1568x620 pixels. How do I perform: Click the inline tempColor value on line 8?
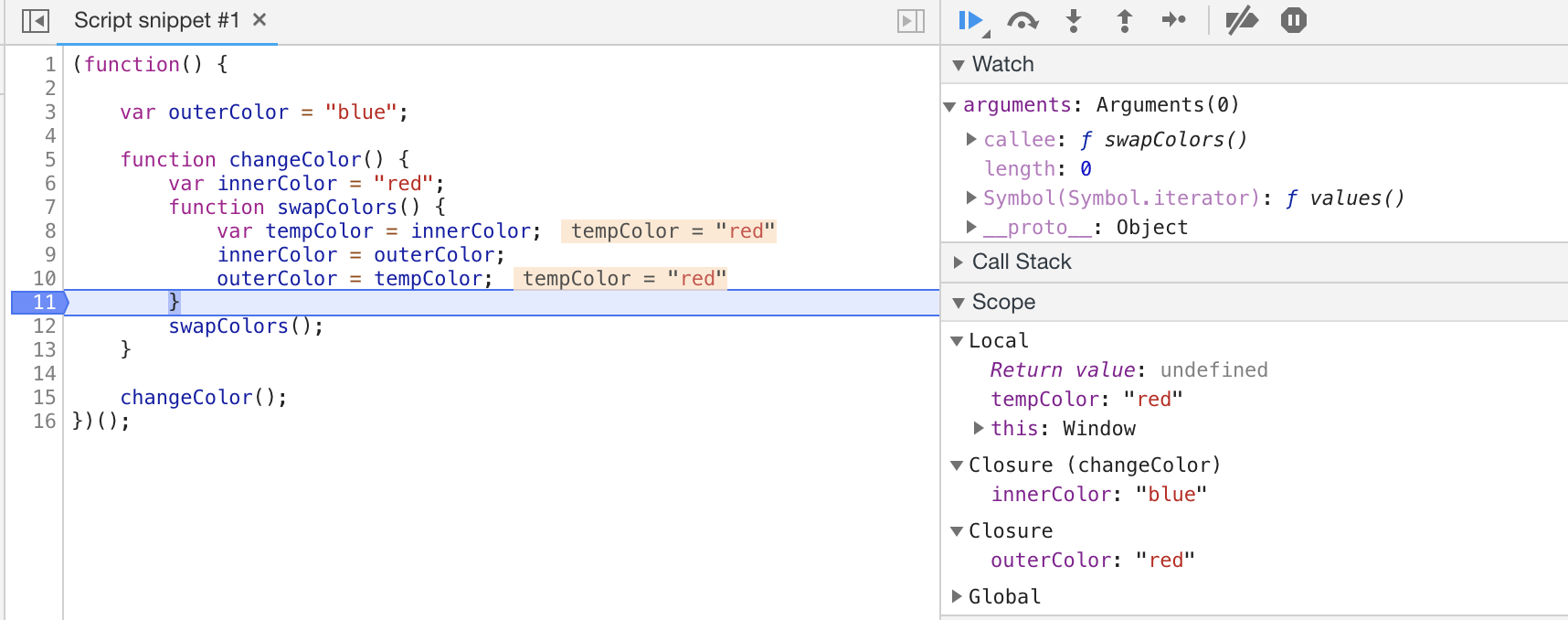(669, 230)
